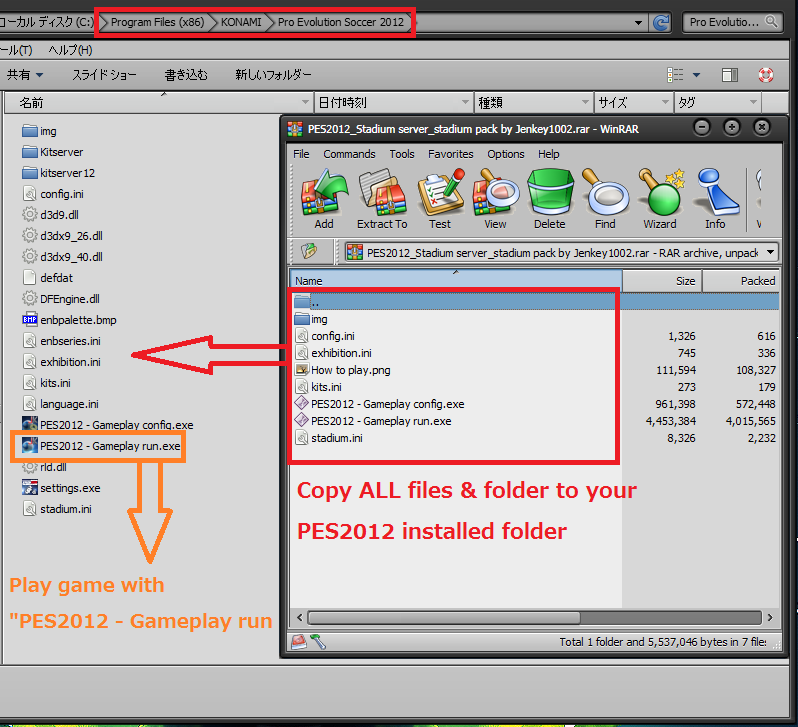Sort WinRAR list by Size column
This screenshot has width=798, height=727.
(x=662, y=281)
